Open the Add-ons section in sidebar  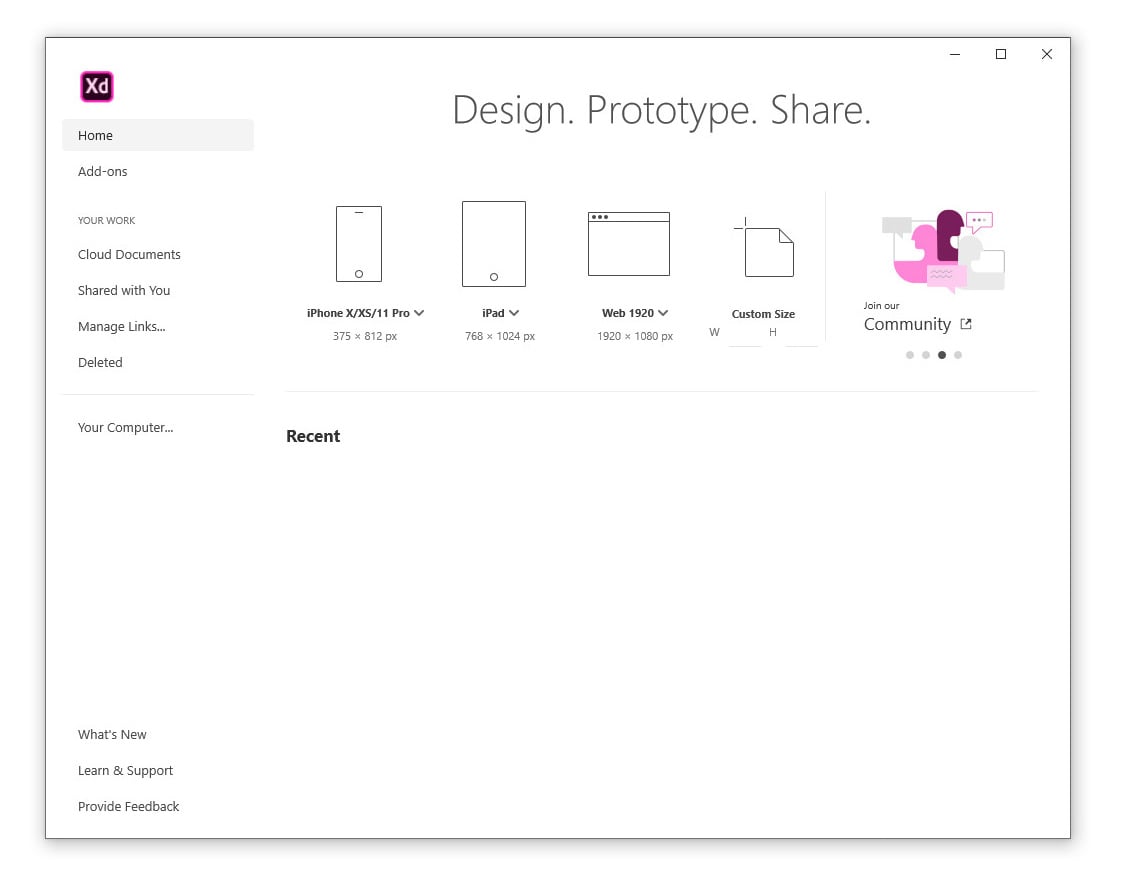[103, 171]
